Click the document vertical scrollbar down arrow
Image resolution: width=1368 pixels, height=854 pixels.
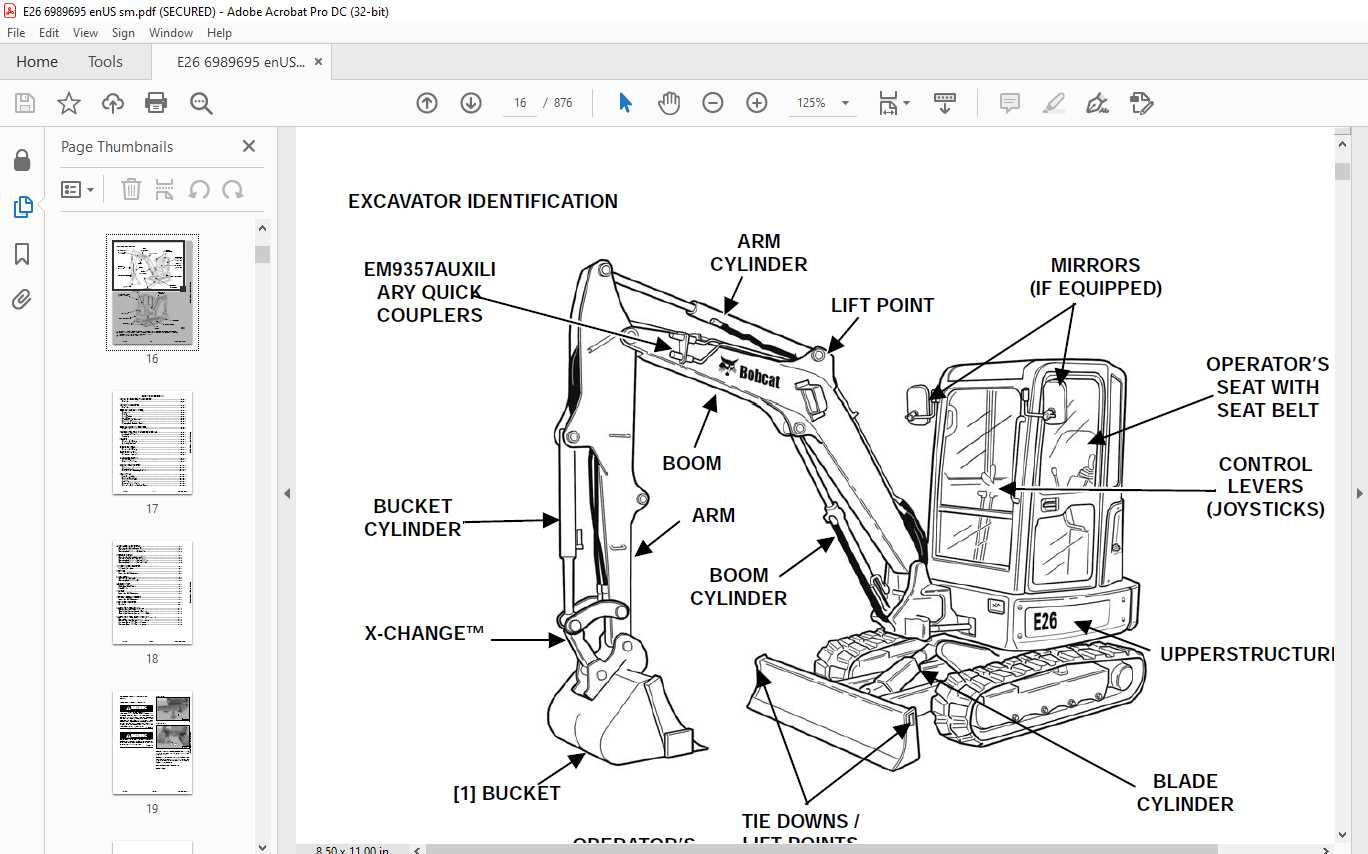coord(1342,835)
